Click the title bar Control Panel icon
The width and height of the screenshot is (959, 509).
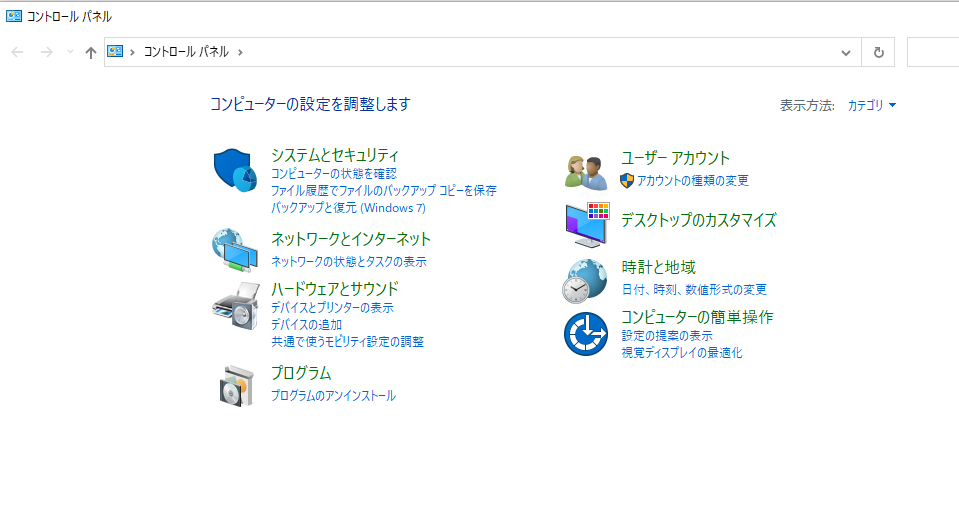pos(13,16)
